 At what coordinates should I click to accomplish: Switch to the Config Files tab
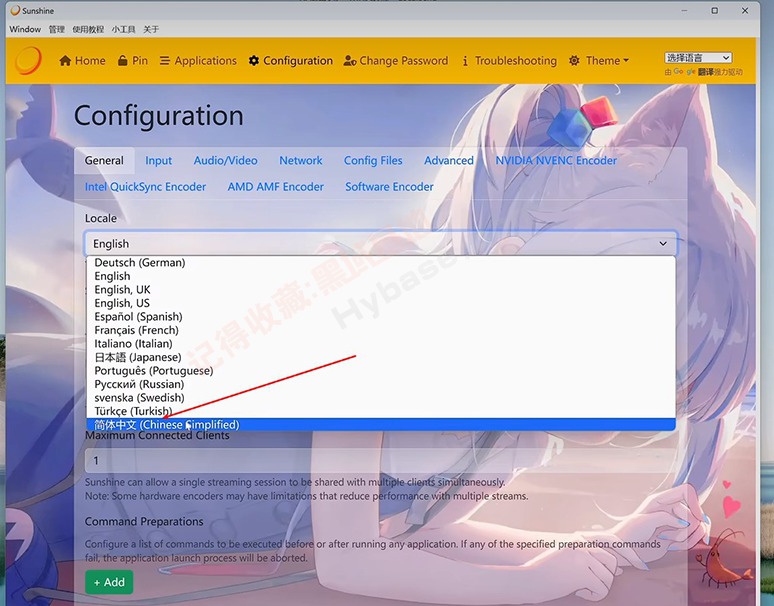(x=373, y=160)
